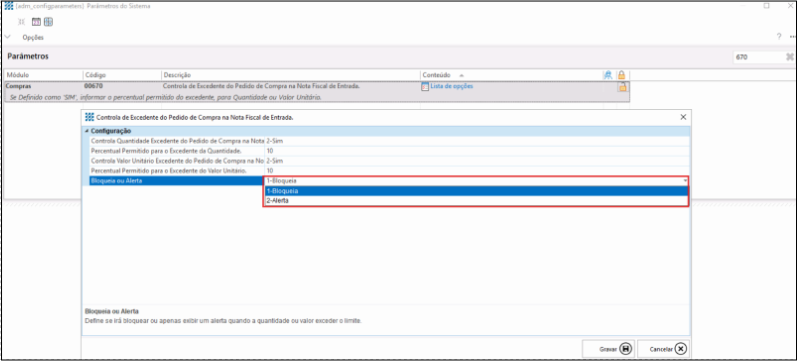Collapse the Configuração section
This screenshot has width=797, height=361.
[x=86, y=131]
